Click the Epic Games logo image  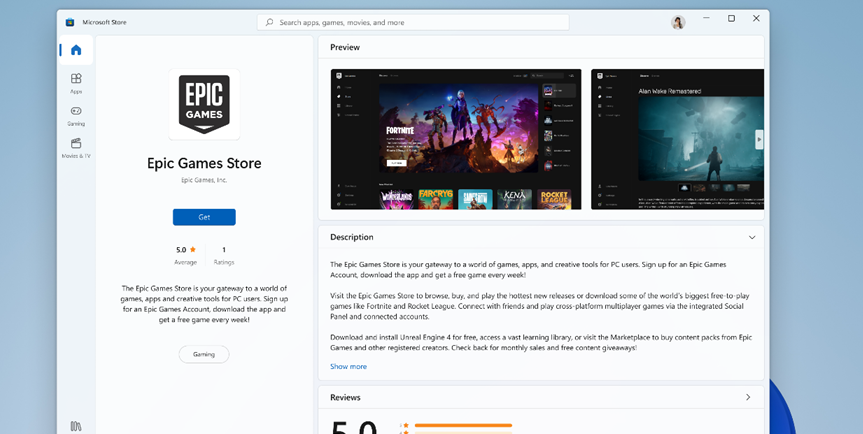pos(204,105)
